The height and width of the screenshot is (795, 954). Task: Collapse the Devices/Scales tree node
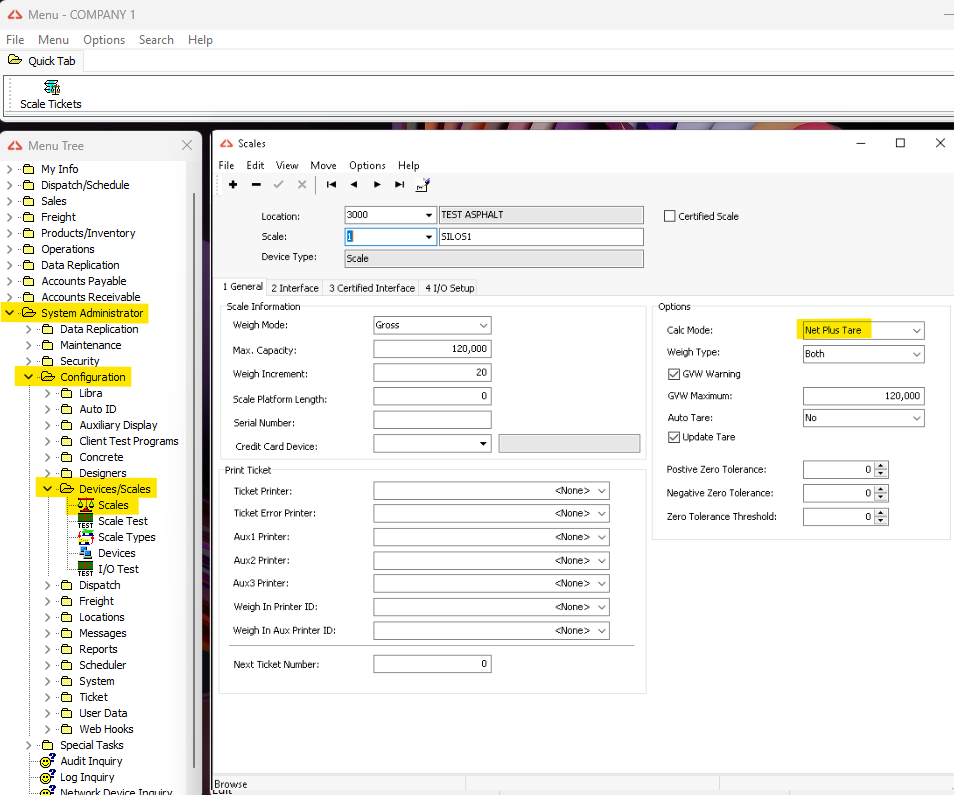pos(47,489)
